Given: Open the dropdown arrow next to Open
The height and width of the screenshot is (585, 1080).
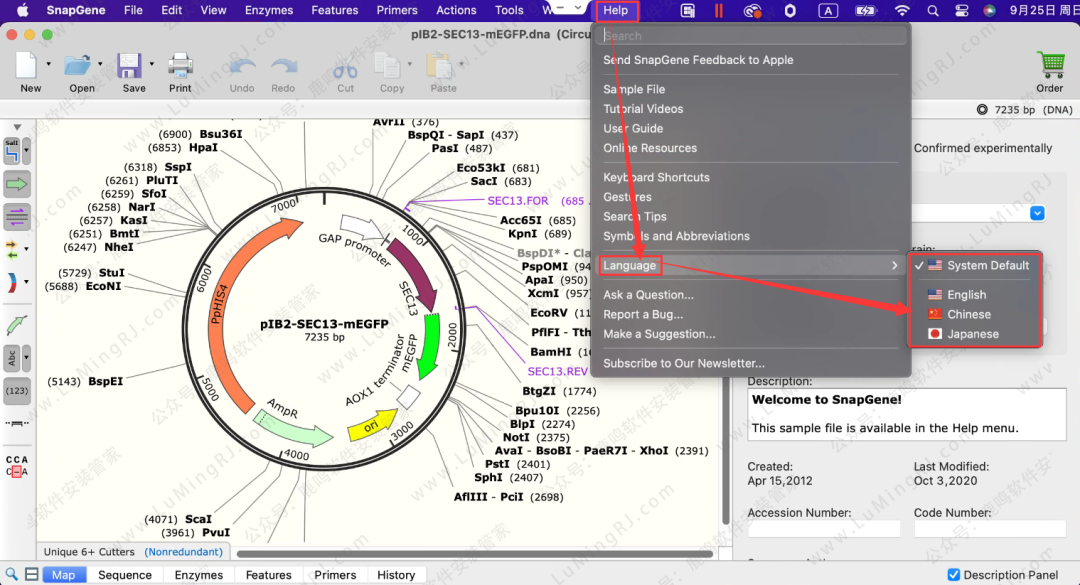Looking at the screenshot, I should coord(100,65).
